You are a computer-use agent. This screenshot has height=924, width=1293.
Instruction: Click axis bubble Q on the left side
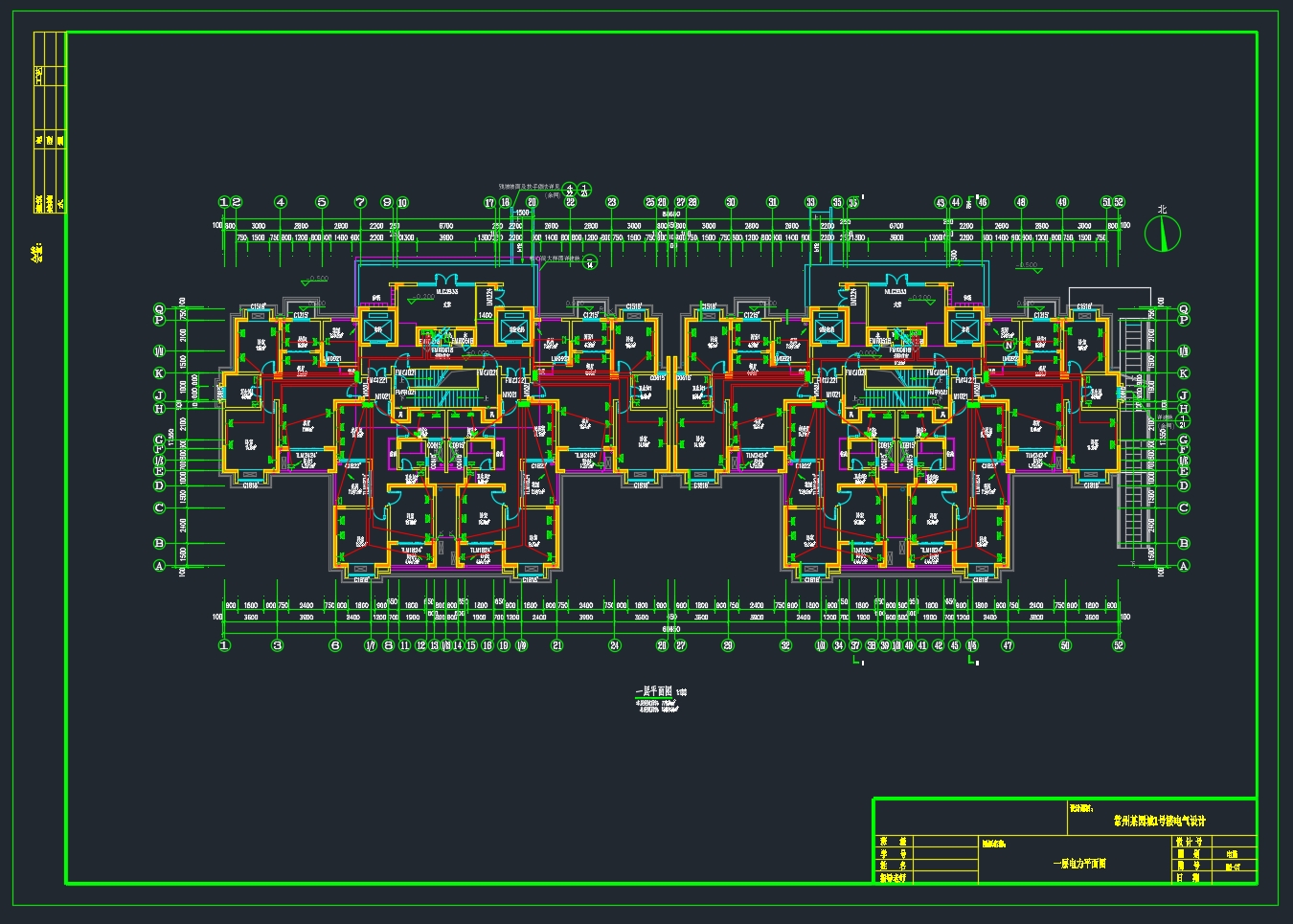pyautogui.click(x=160, y=309)
